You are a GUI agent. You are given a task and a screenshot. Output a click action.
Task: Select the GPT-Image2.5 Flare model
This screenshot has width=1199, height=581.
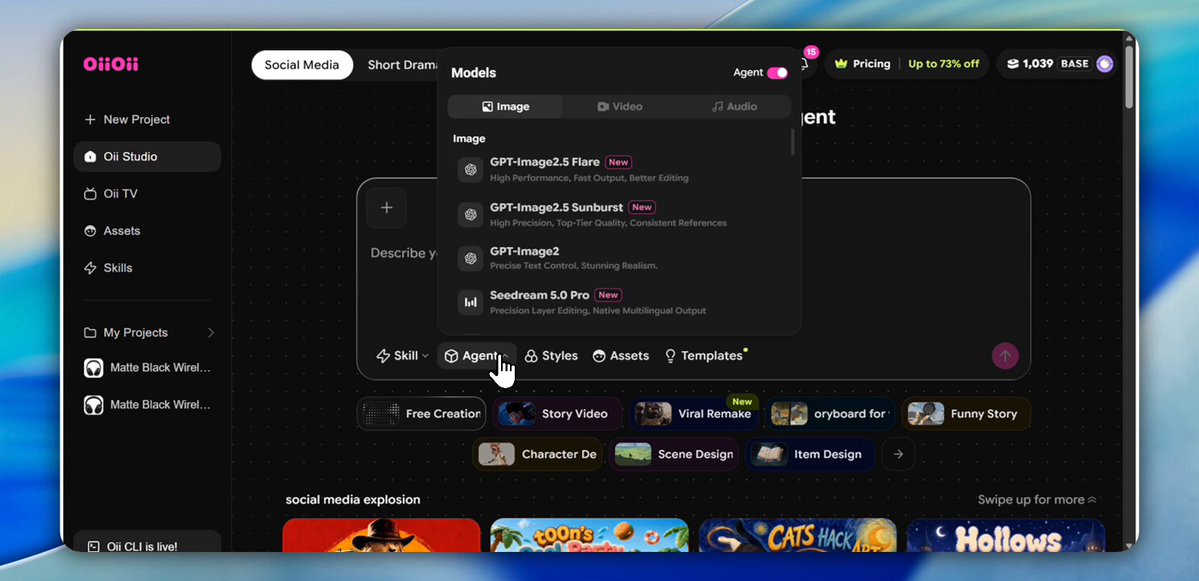(619, 170)
